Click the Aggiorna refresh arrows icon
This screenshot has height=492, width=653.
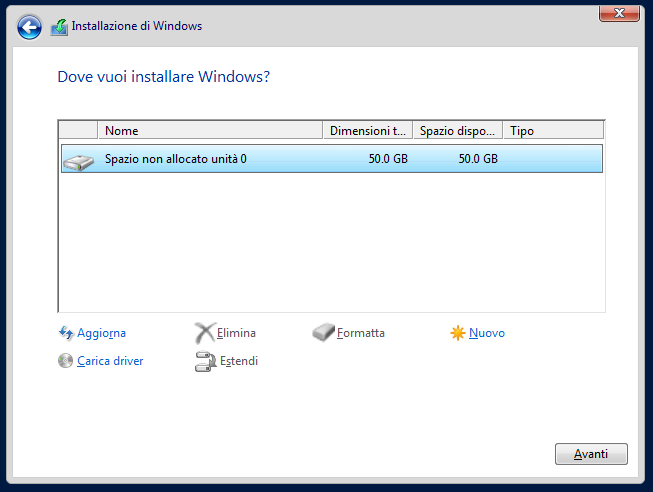coord(66,333)
